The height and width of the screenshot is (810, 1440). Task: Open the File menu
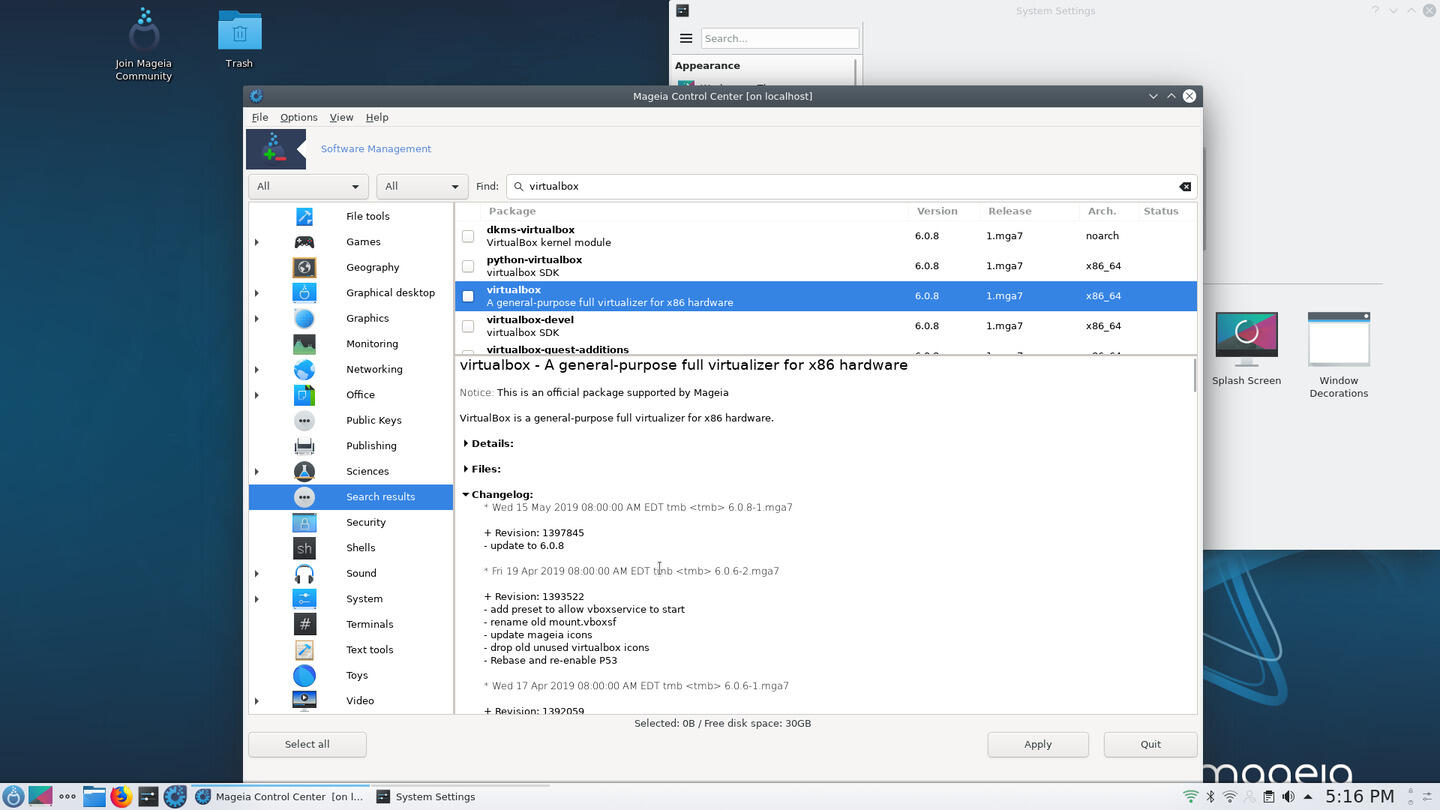[260, 117]
